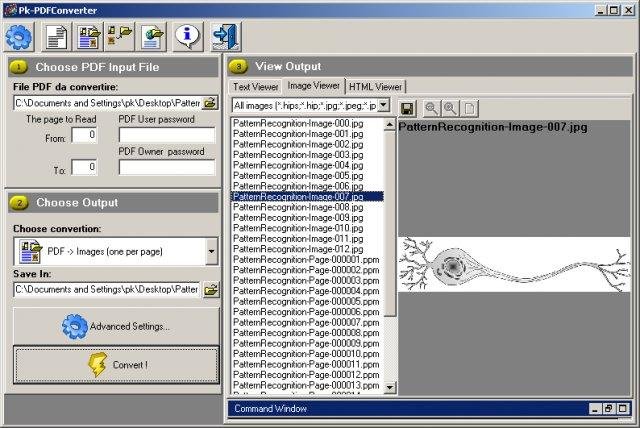Browse for the Save In folder
The height and width of the screenshot is (428, 640).
211,290
